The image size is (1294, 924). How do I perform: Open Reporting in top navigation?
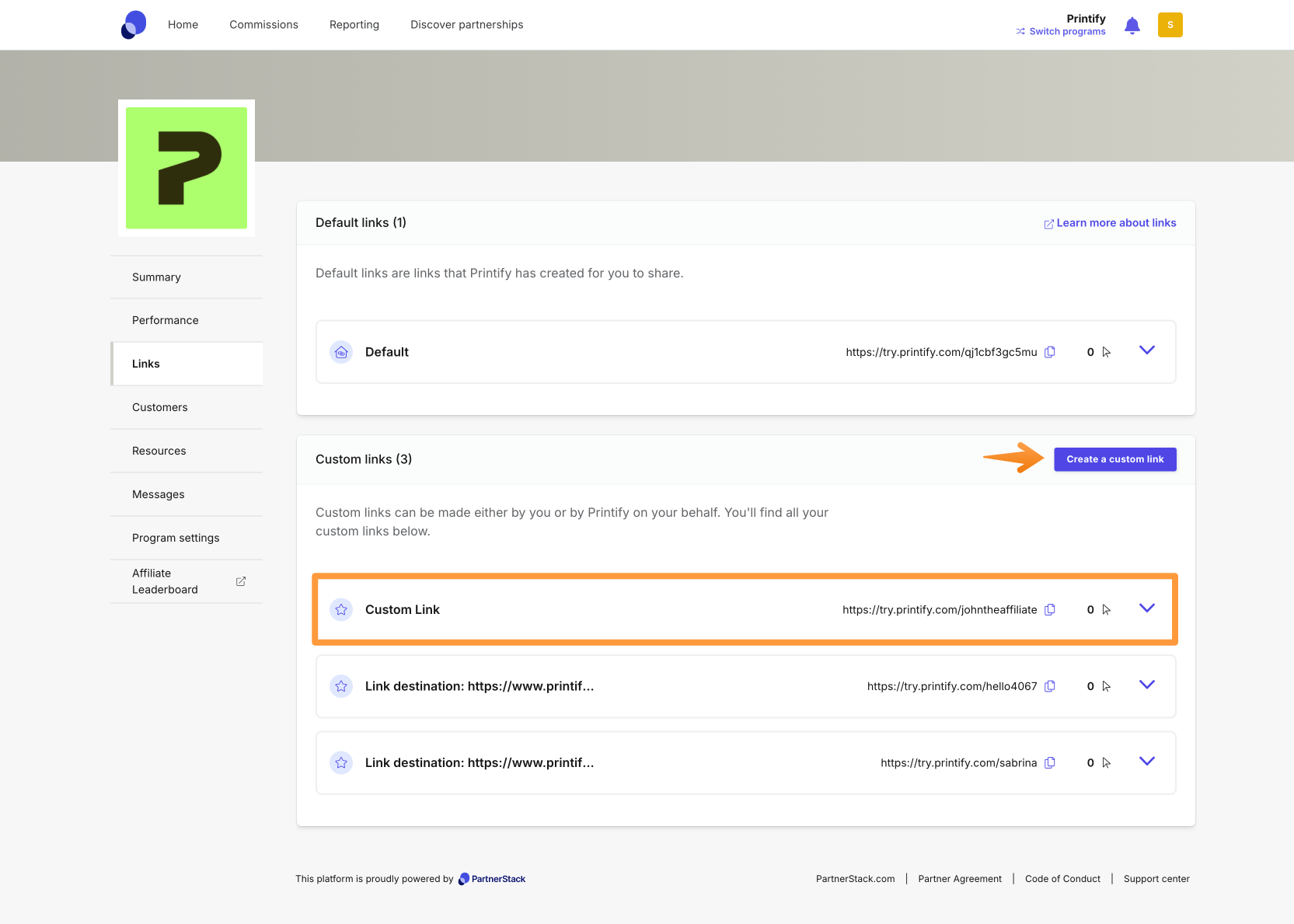354,25
